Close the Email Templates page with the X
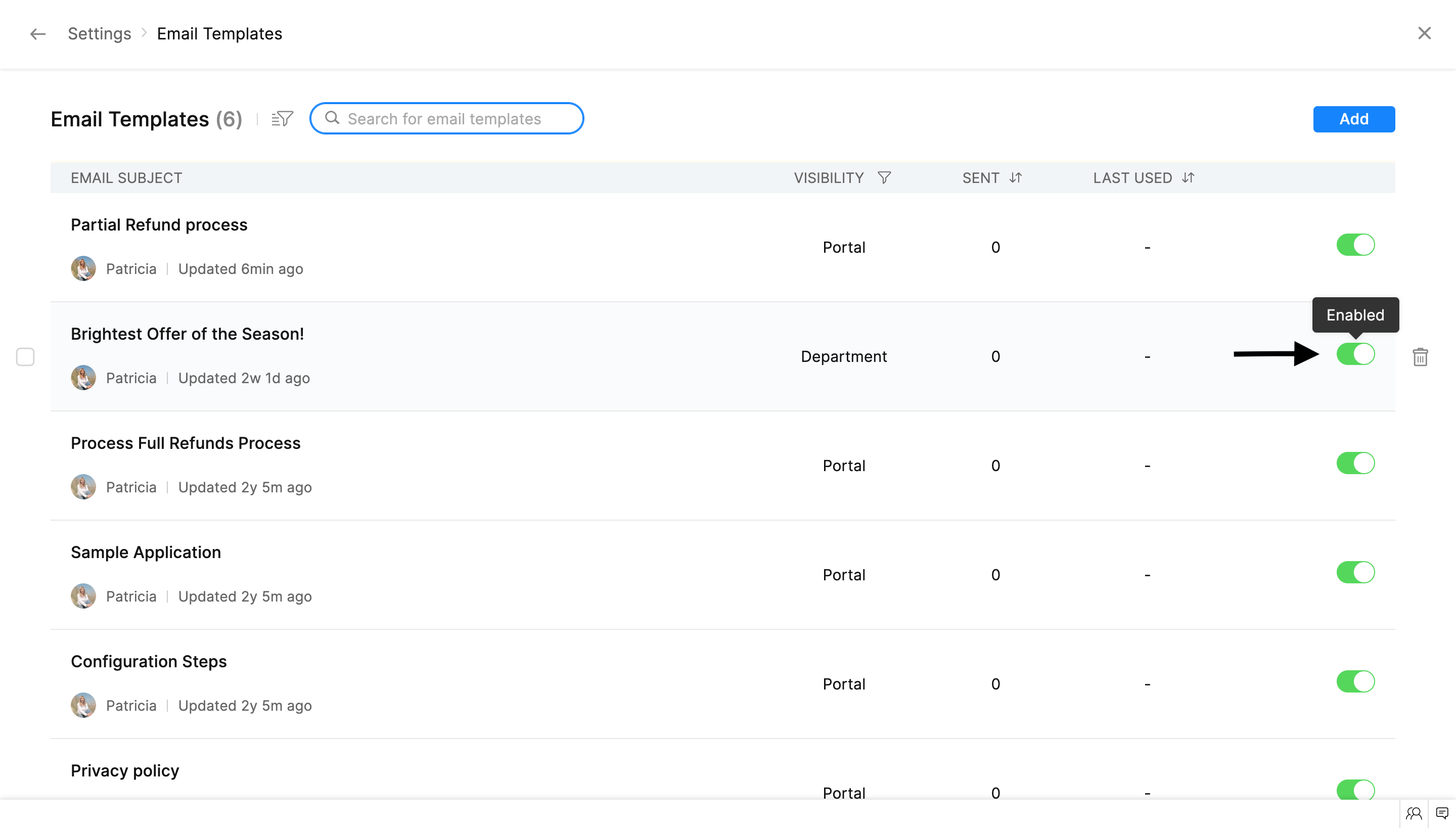 pyautogui.click(x=1424, y=33)
